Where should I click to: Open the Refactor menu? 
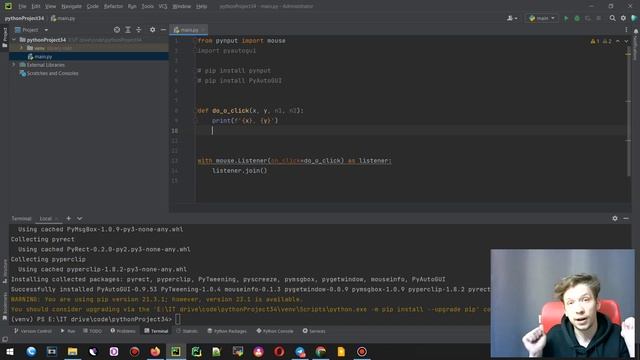pos(113,6)
